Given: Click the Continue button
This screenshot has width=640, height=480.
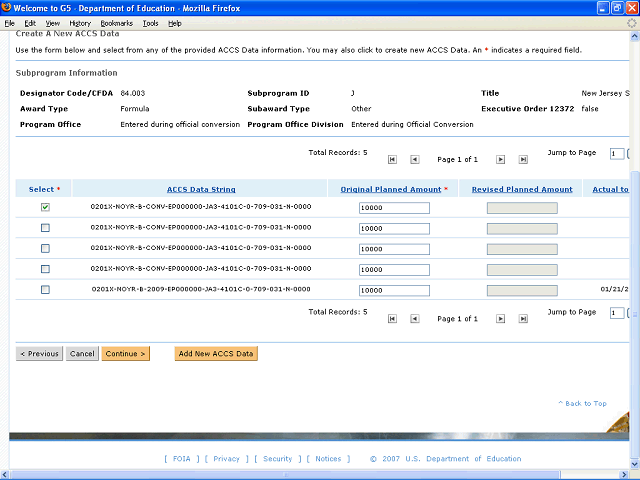Looking at the screenshot, I should (126, 354).
